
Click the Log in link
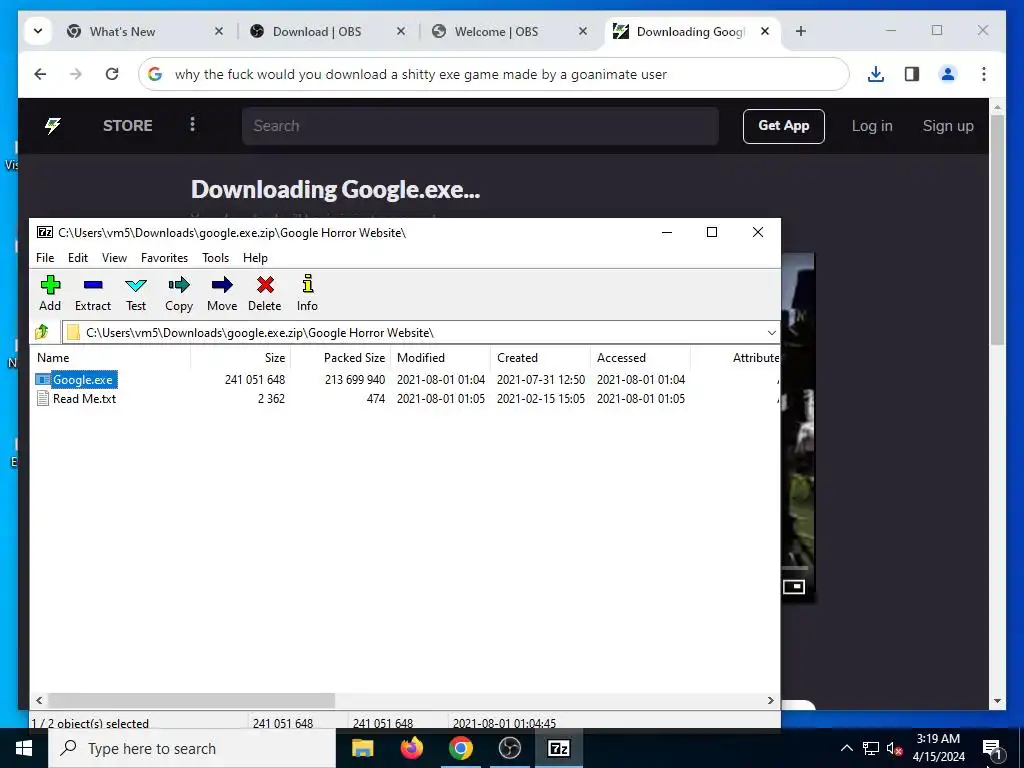point(872,125)
